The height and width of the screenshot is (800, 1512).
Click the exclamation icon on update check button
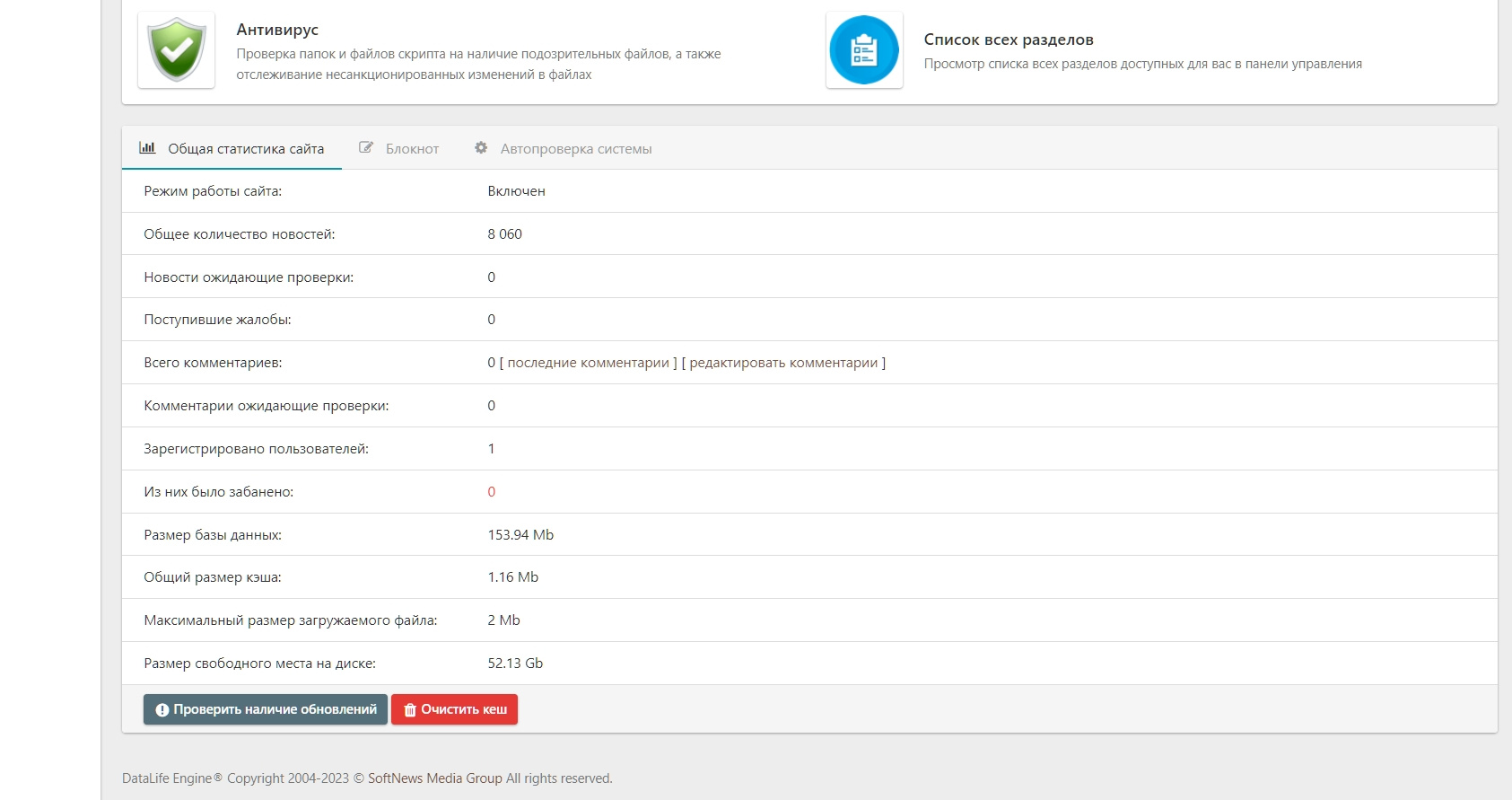[162, 710]
